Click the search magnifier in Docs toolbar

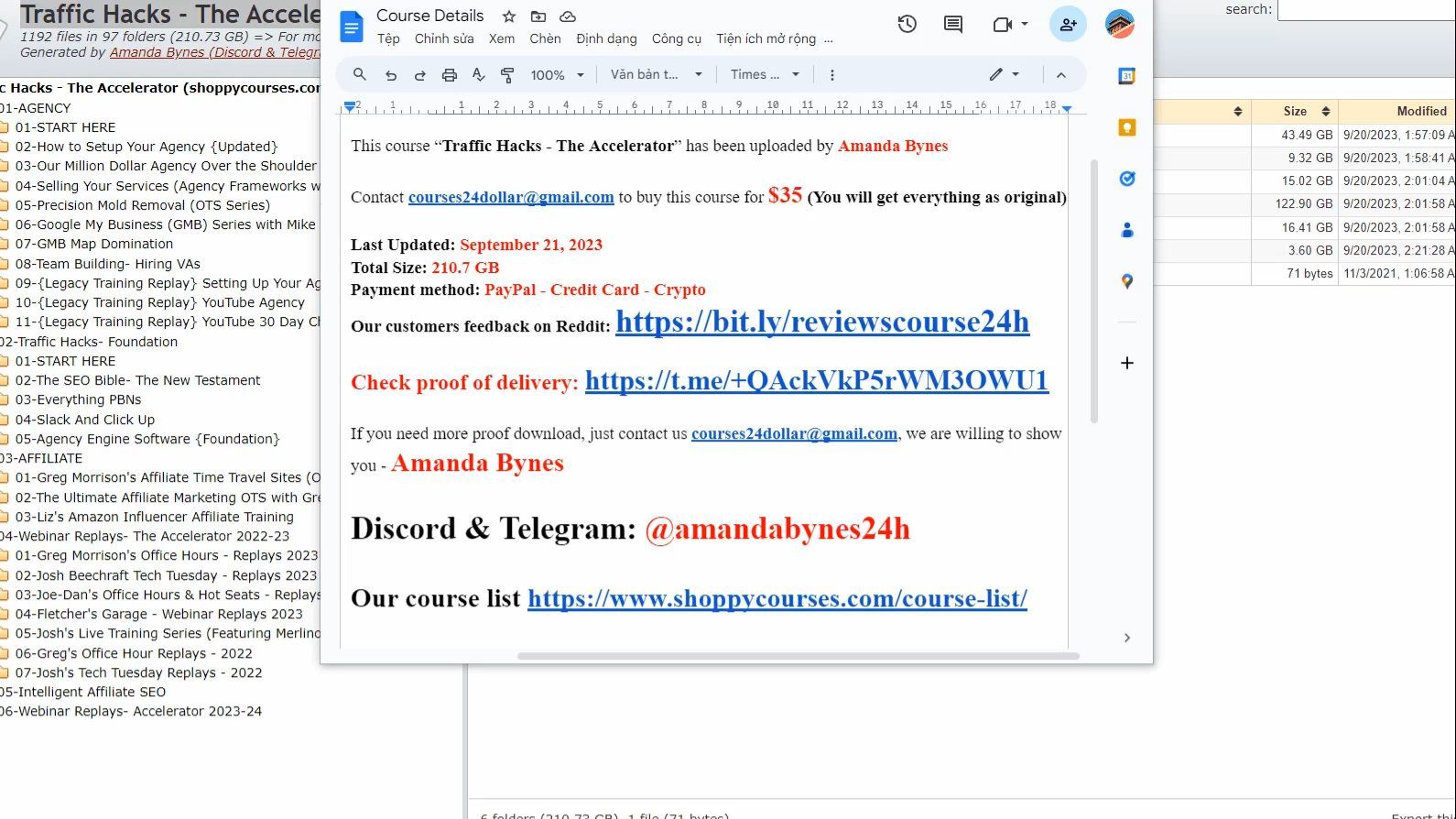[x=360, y=75]
